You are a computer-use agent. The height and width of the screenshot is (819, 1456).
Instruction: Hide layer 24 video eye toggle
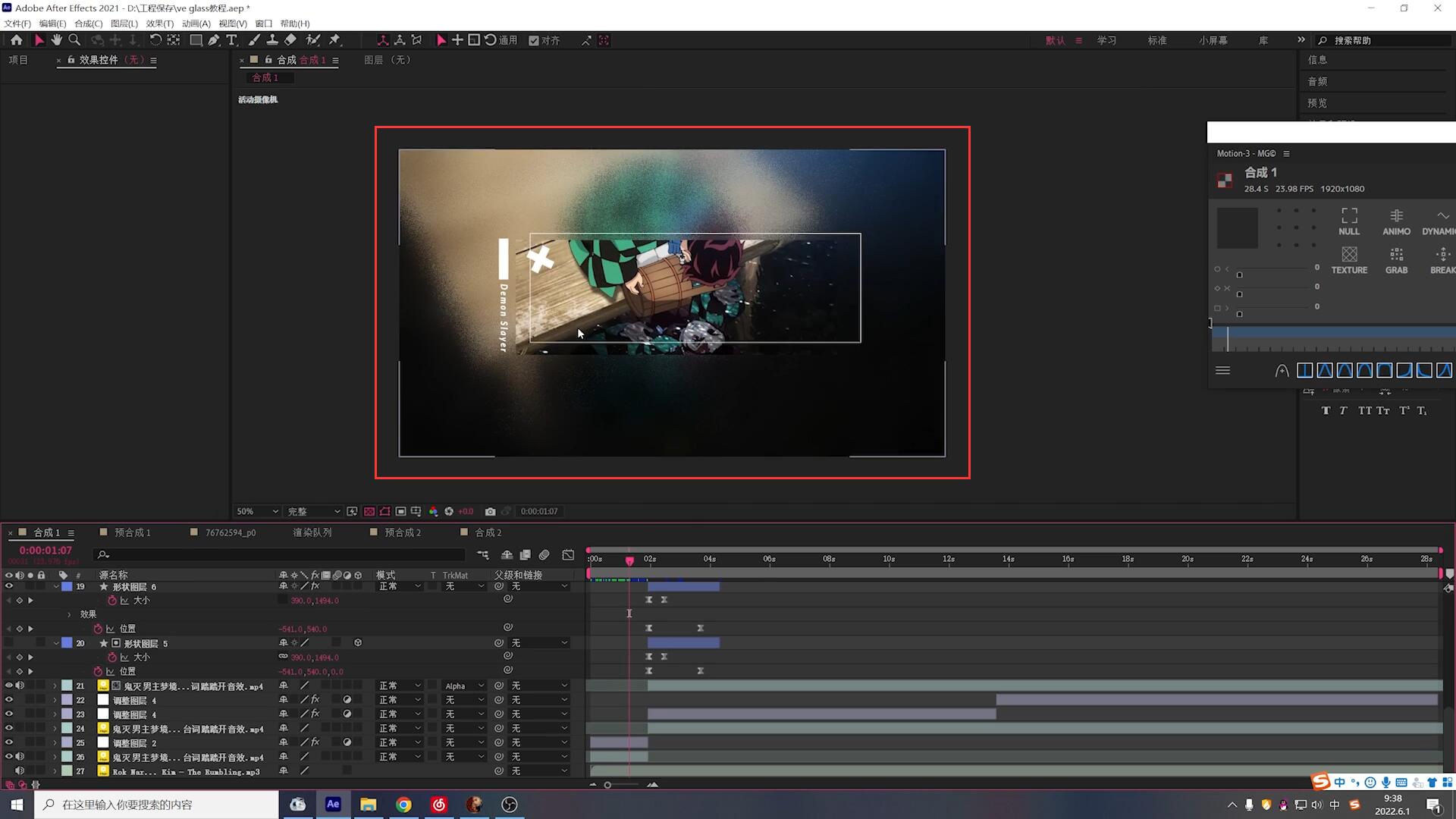click(9, 728)
